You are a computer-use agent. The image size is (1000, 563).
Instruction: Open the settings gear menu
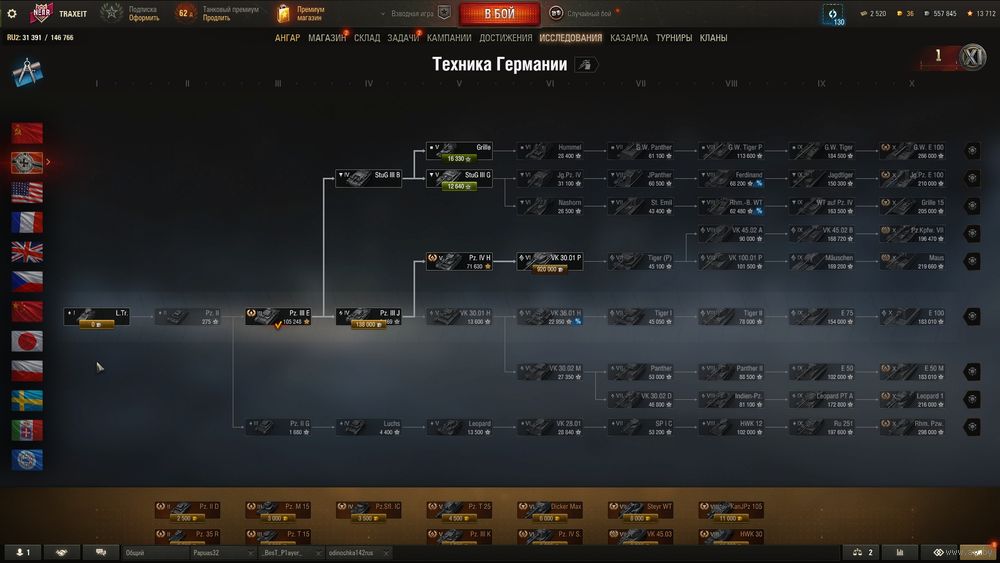[x=12, y=13]
